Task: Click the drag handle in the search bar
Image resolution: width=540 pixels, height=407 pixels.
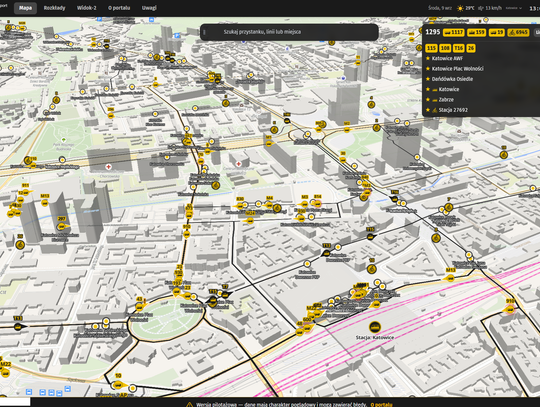Action: pos(205,32)
